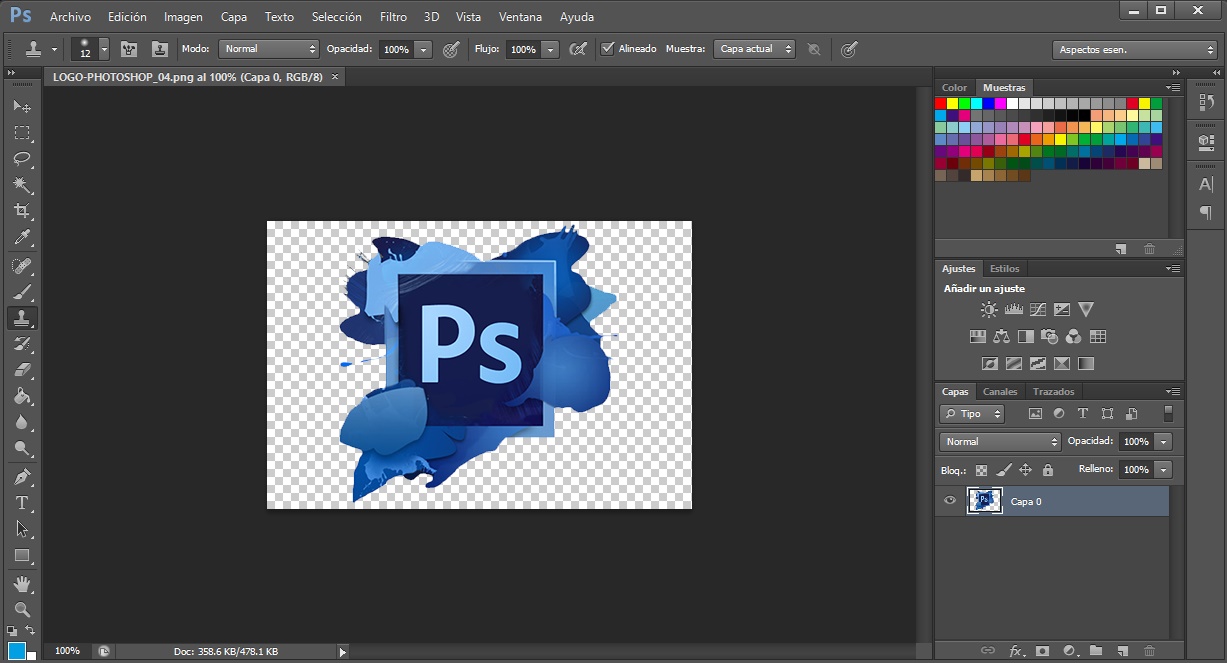The height and width of the screenshot is (663, 1227).
Task: Open the Filtro menu
Action: click(x=394, y=17)
